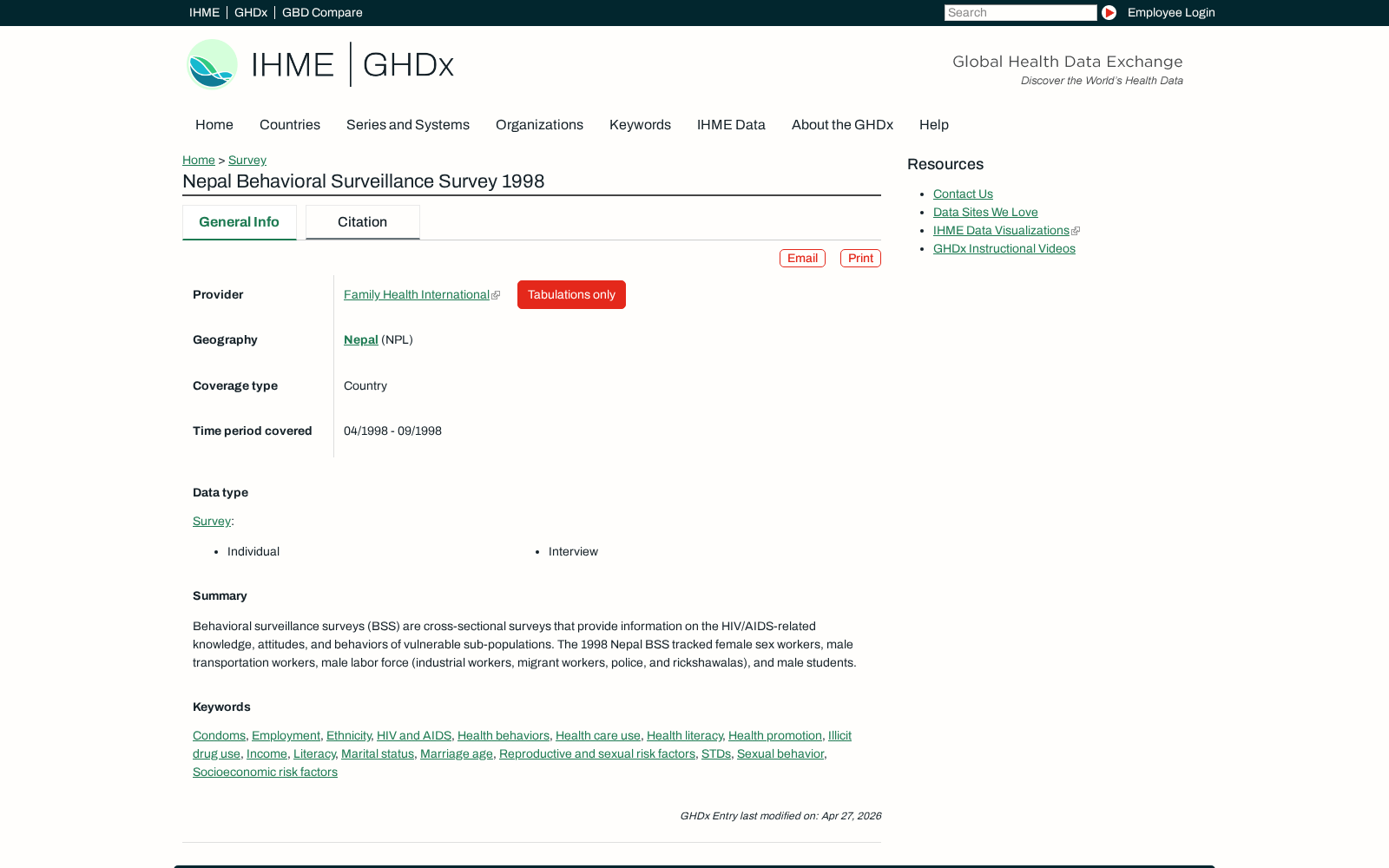Click the Print button

point(860,259)
